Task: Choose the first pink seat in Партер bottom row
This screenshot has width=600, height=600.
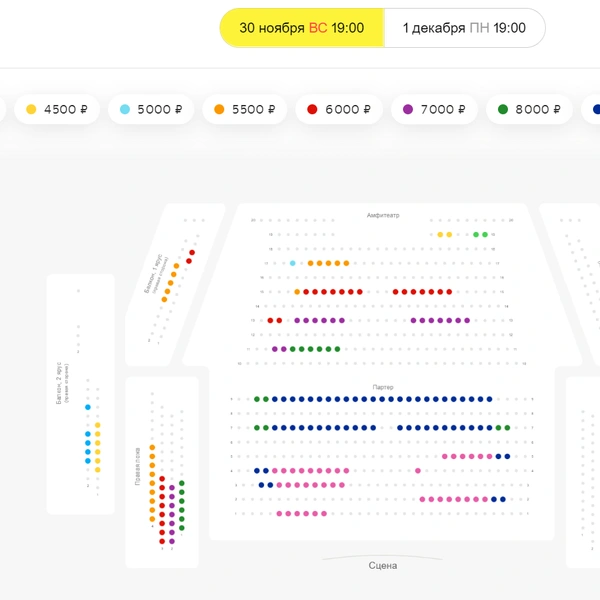Action: 279,514
